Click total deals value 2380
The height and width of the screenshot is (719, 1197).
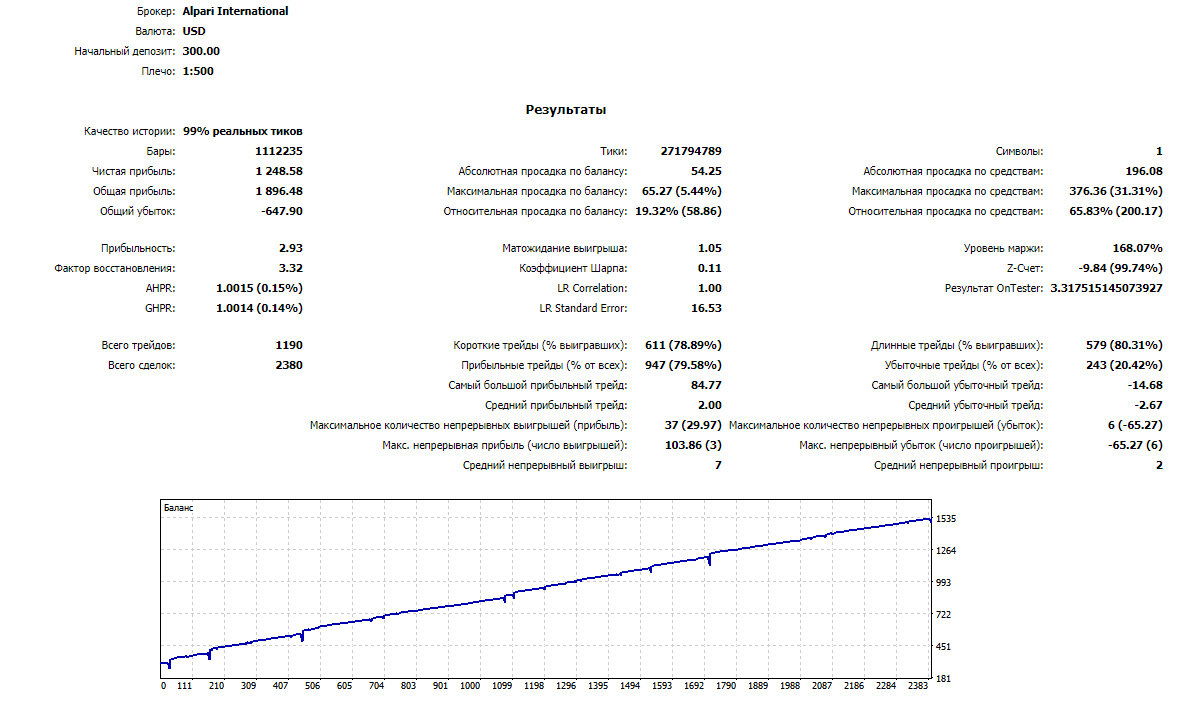tap(289, 365)
